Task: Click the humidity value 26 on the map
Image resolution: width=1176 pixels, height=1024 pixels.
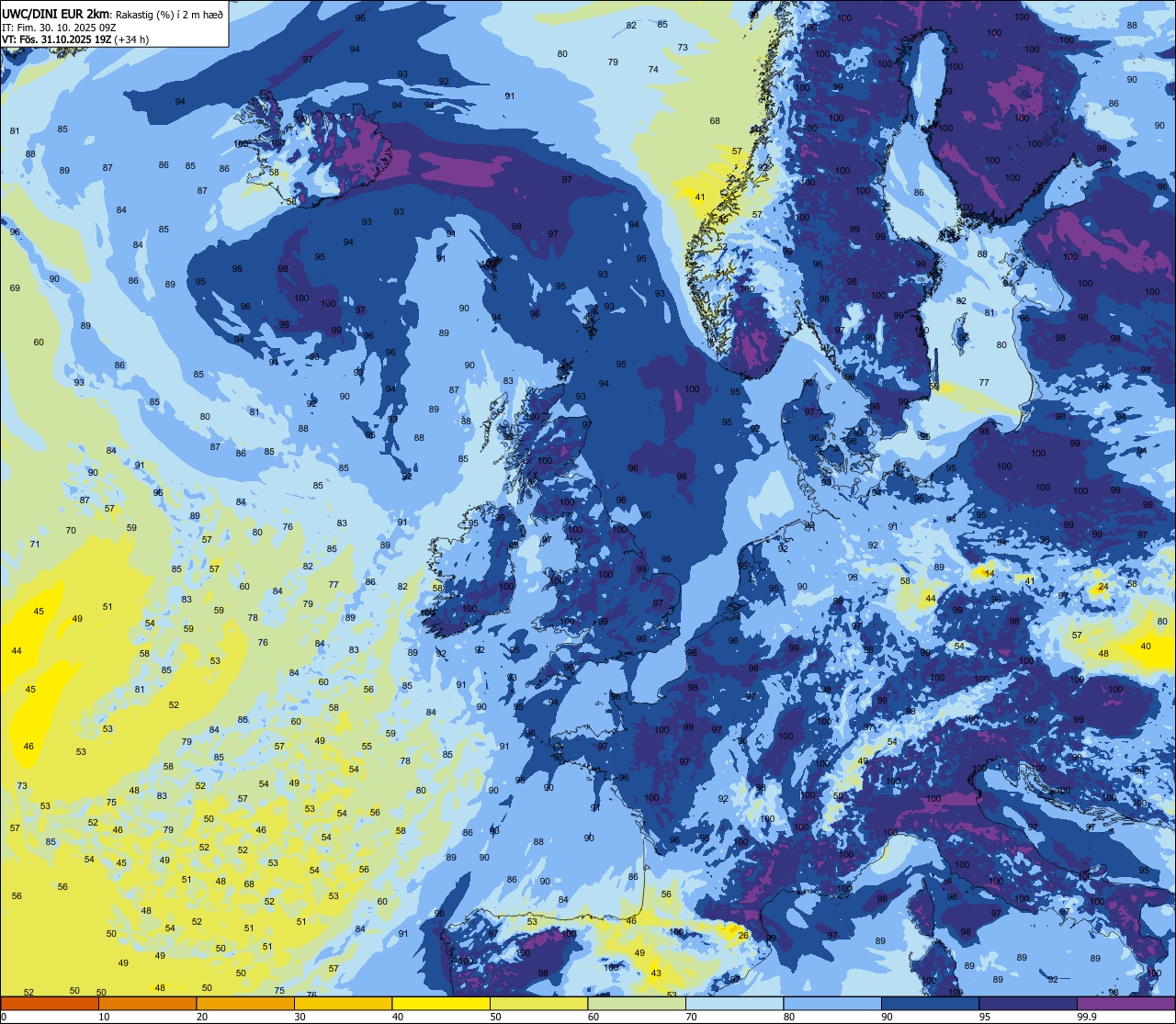Action: pyautogui.click(x=743, y=936)
